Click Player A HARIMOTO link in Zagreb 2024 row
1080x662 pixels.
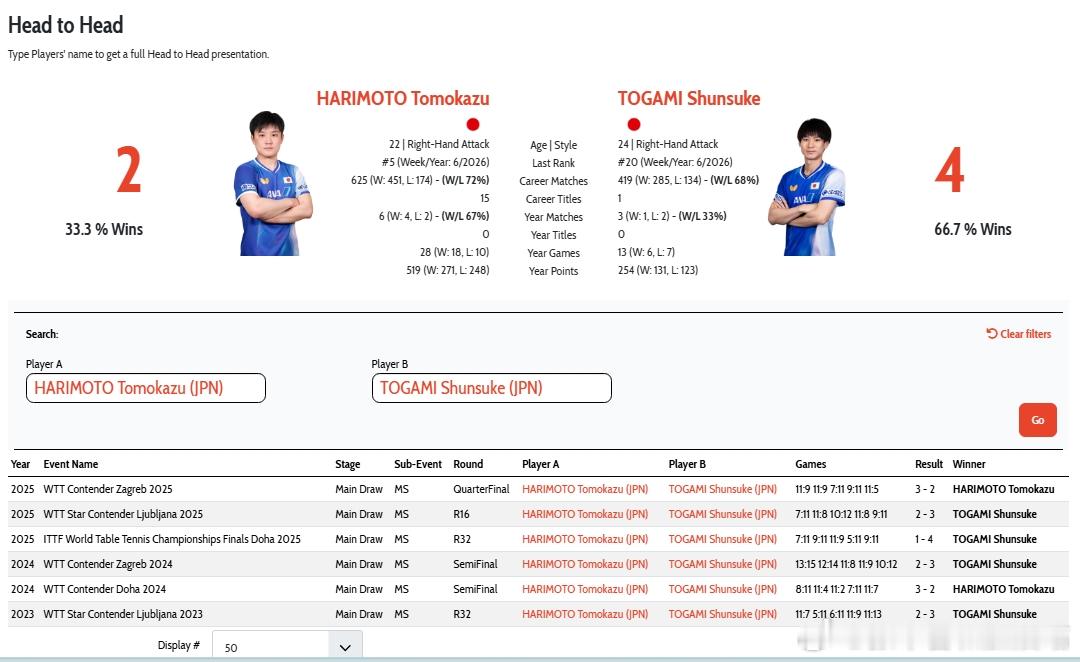(585, 564)
